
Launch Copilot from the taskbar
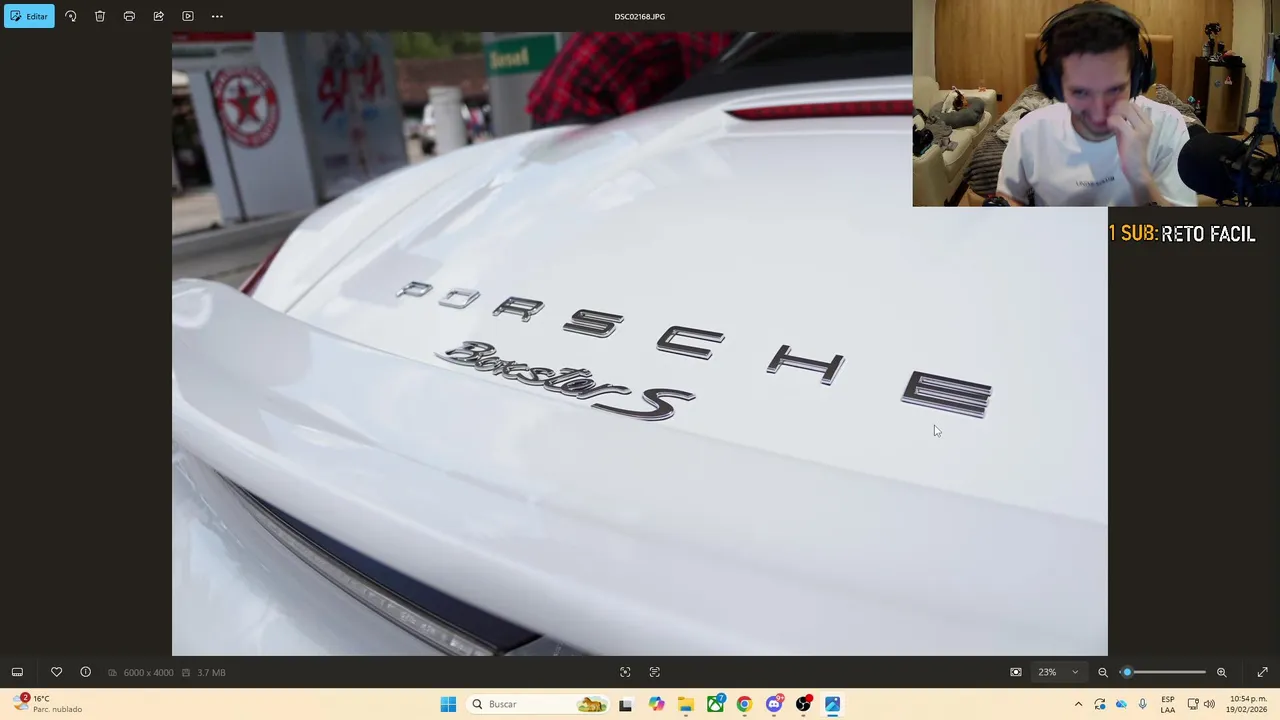656,704
